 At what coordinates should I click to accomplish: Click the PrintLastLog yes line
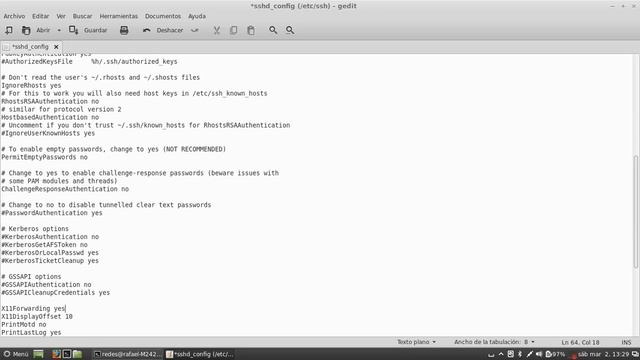click(31, 333)
